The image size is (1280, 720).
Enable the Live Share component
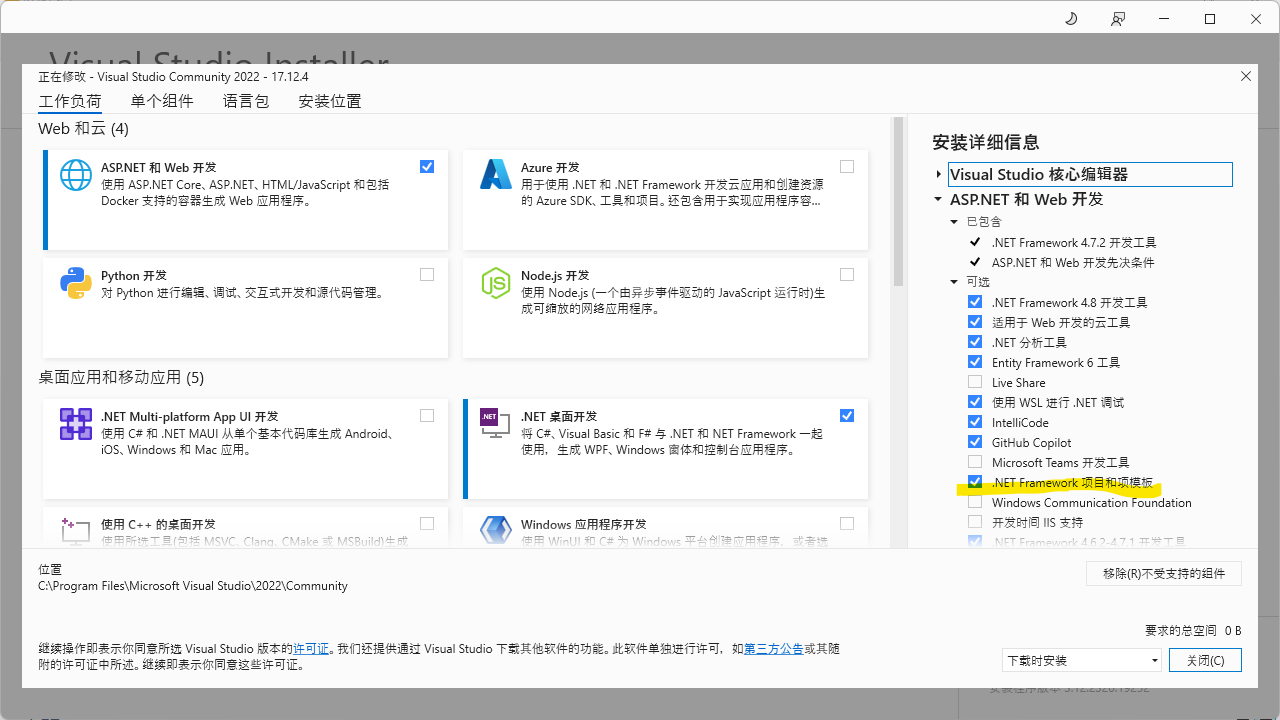975,382
